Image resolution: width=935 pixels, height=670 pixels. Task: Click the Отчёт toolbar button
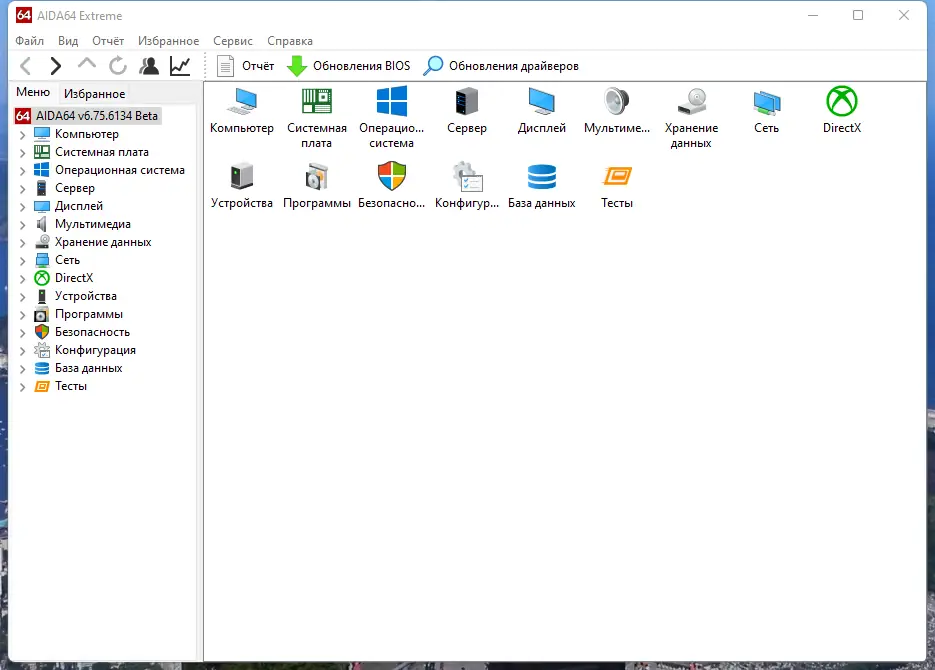tap(245, 66)
